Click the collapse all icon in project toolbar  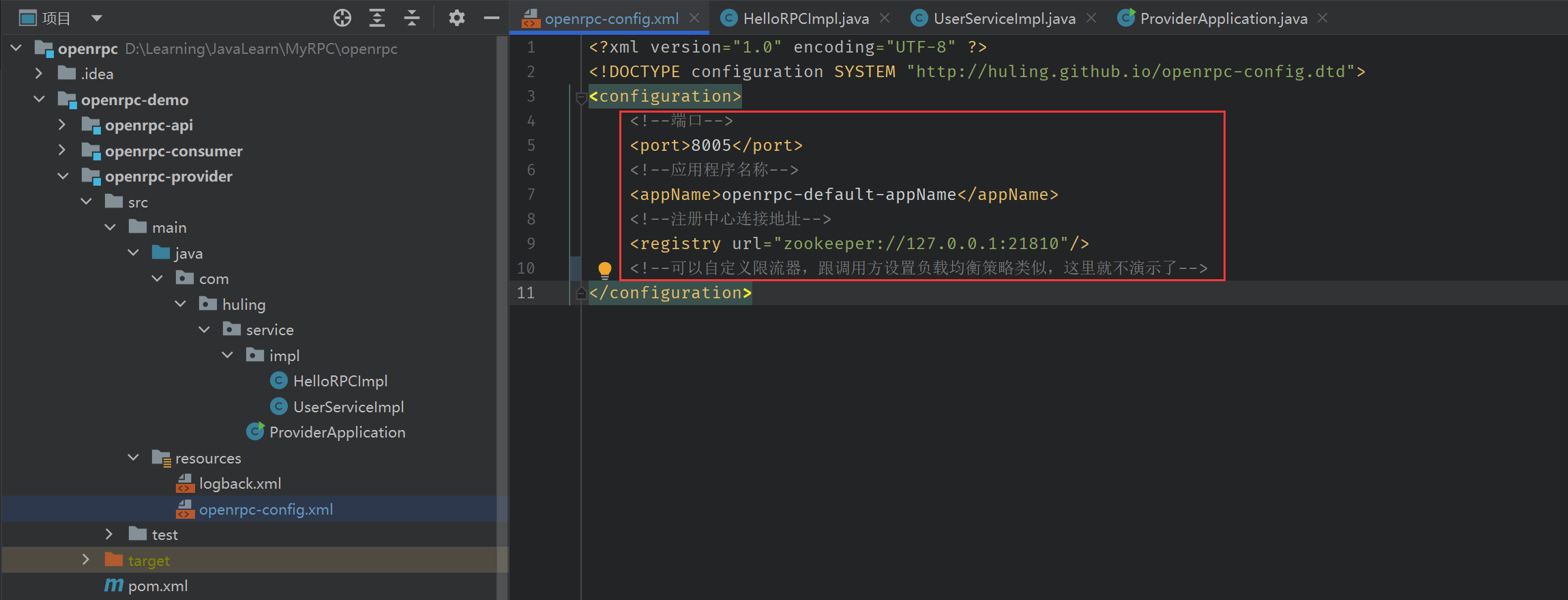412,18
